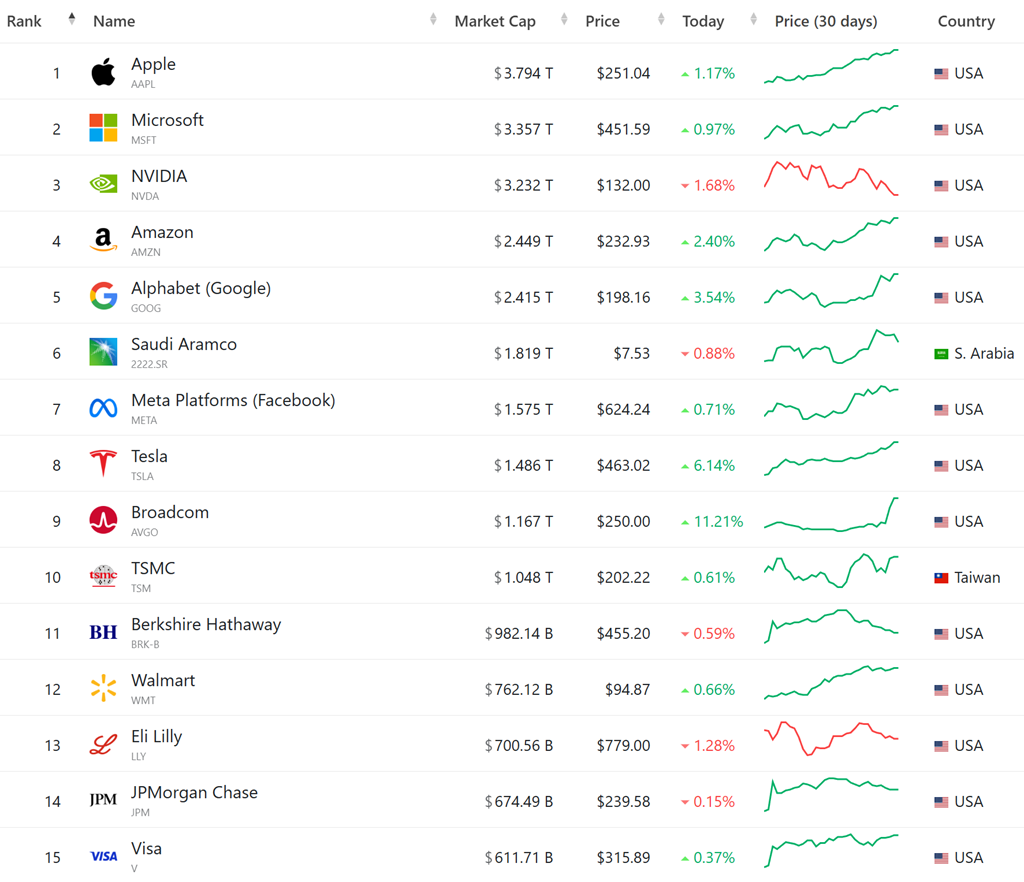The image size is (1024, 882).
Task: Open the Berkshire Hathaway company link
Action: click(206, 625)
